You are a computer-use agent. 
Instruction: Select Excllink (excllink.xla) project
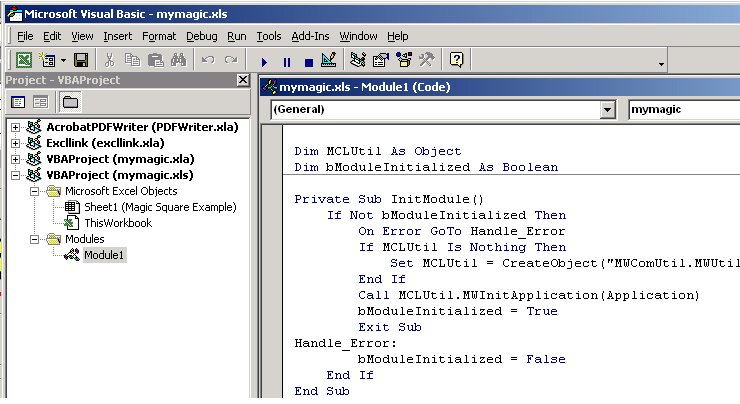coord(105,143)
